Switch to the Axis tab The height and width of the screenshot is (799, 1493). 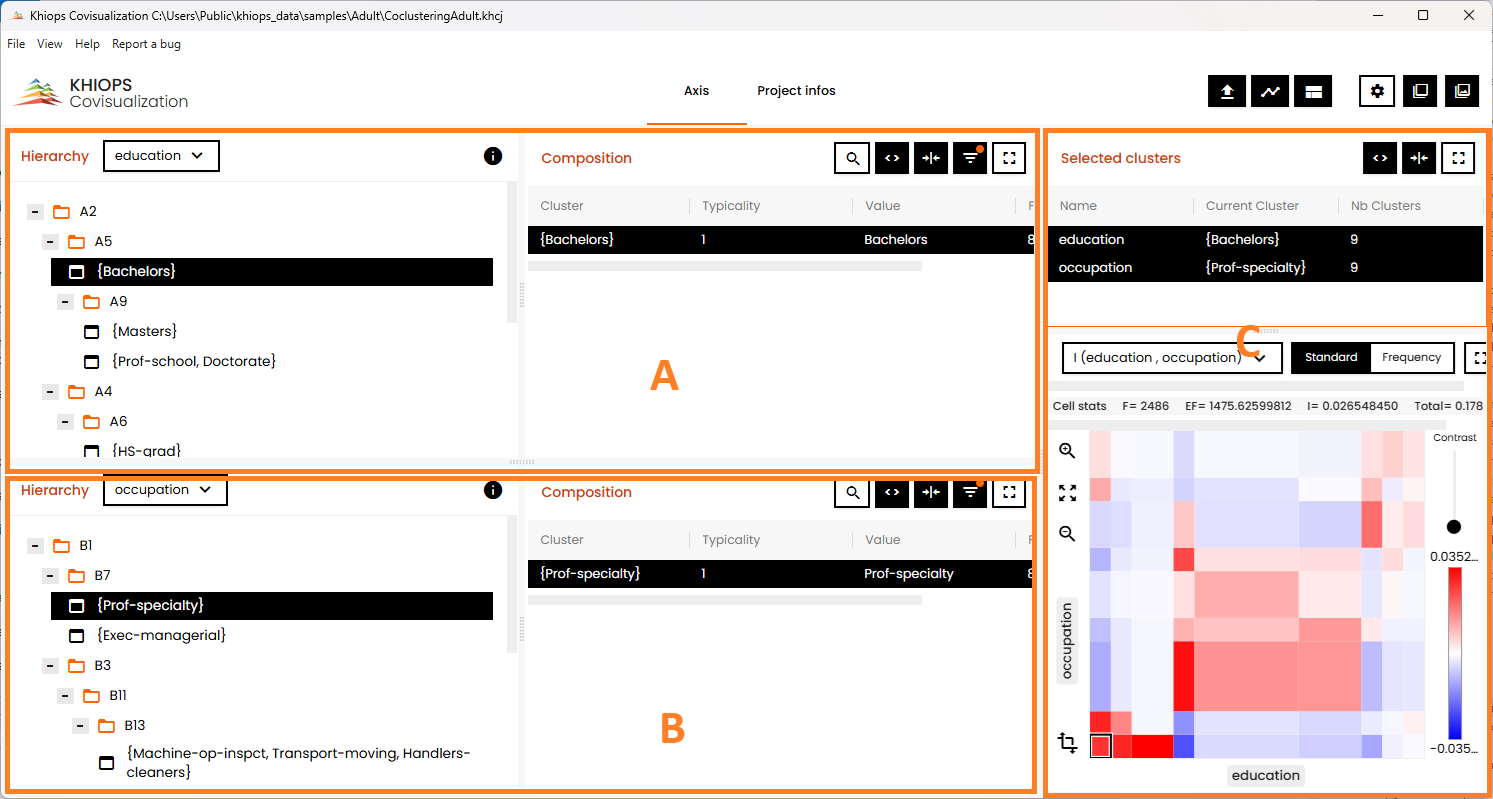pos(696,91)
